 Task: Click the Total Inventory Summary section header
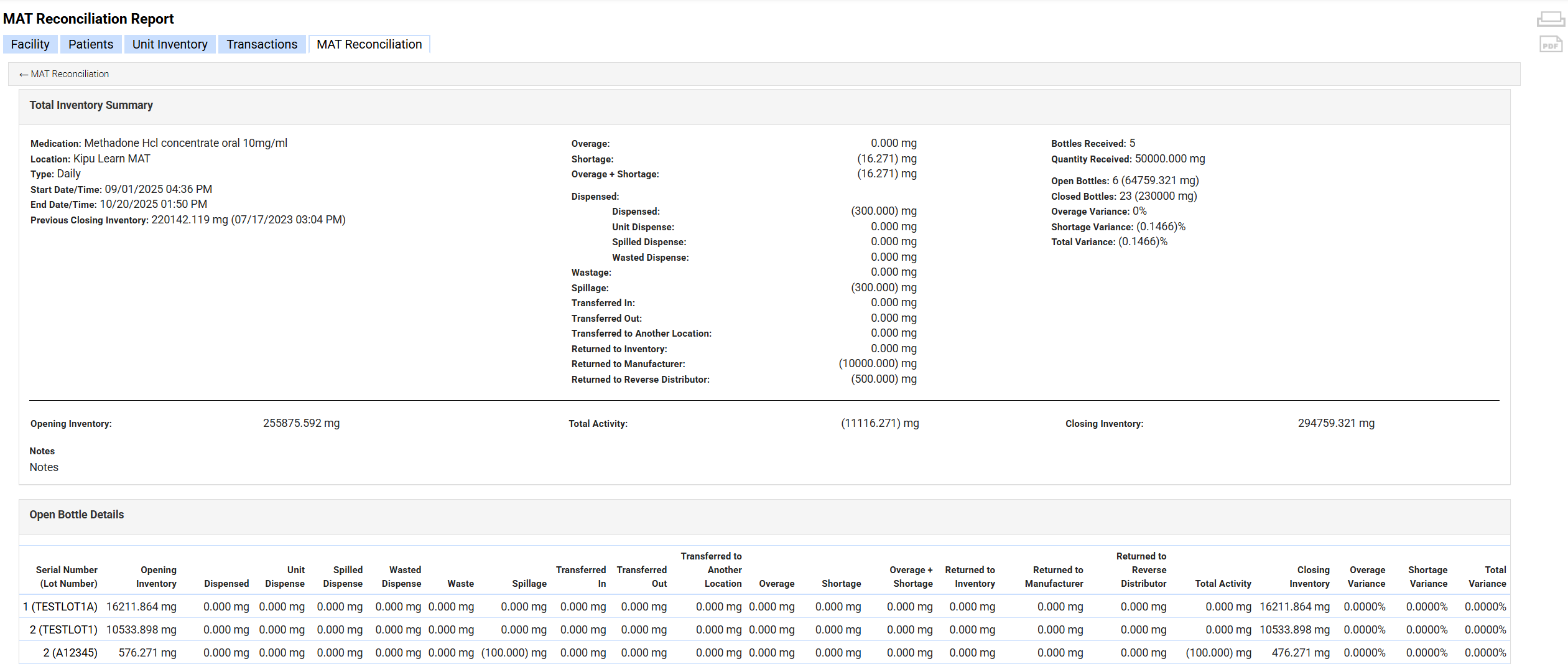[91, 105]
